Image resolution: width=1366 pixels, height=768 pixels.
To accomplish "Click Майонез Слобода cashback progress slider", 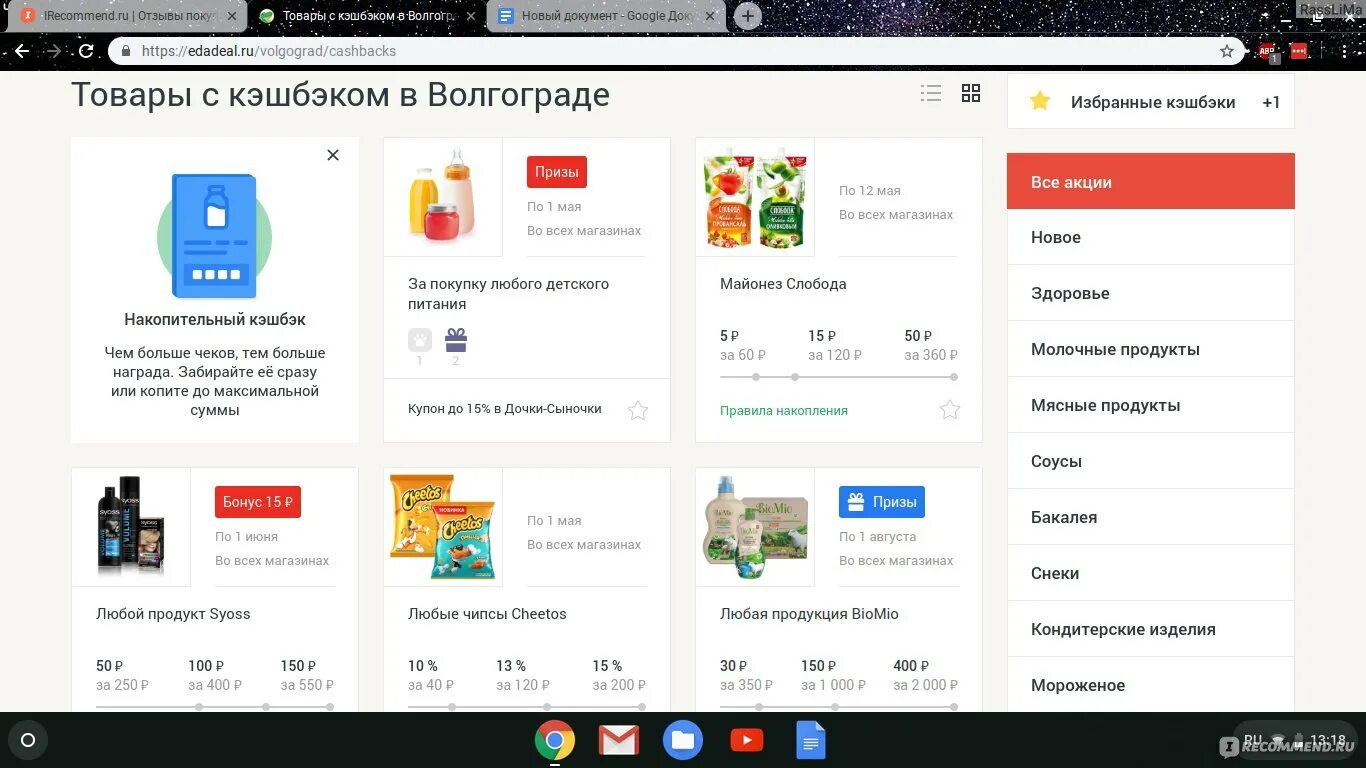I will tap(839, 377).
